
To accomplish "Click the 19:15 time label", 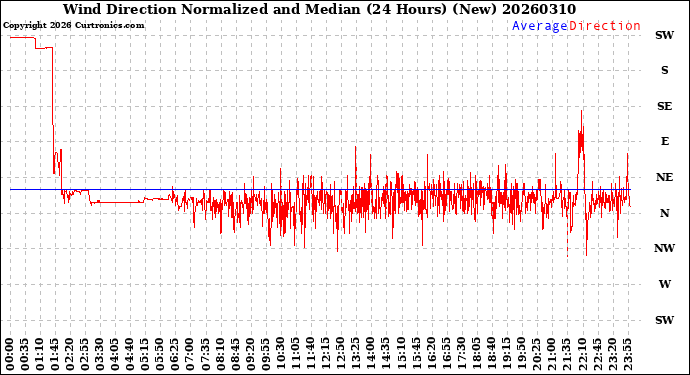I will point(506,355).
